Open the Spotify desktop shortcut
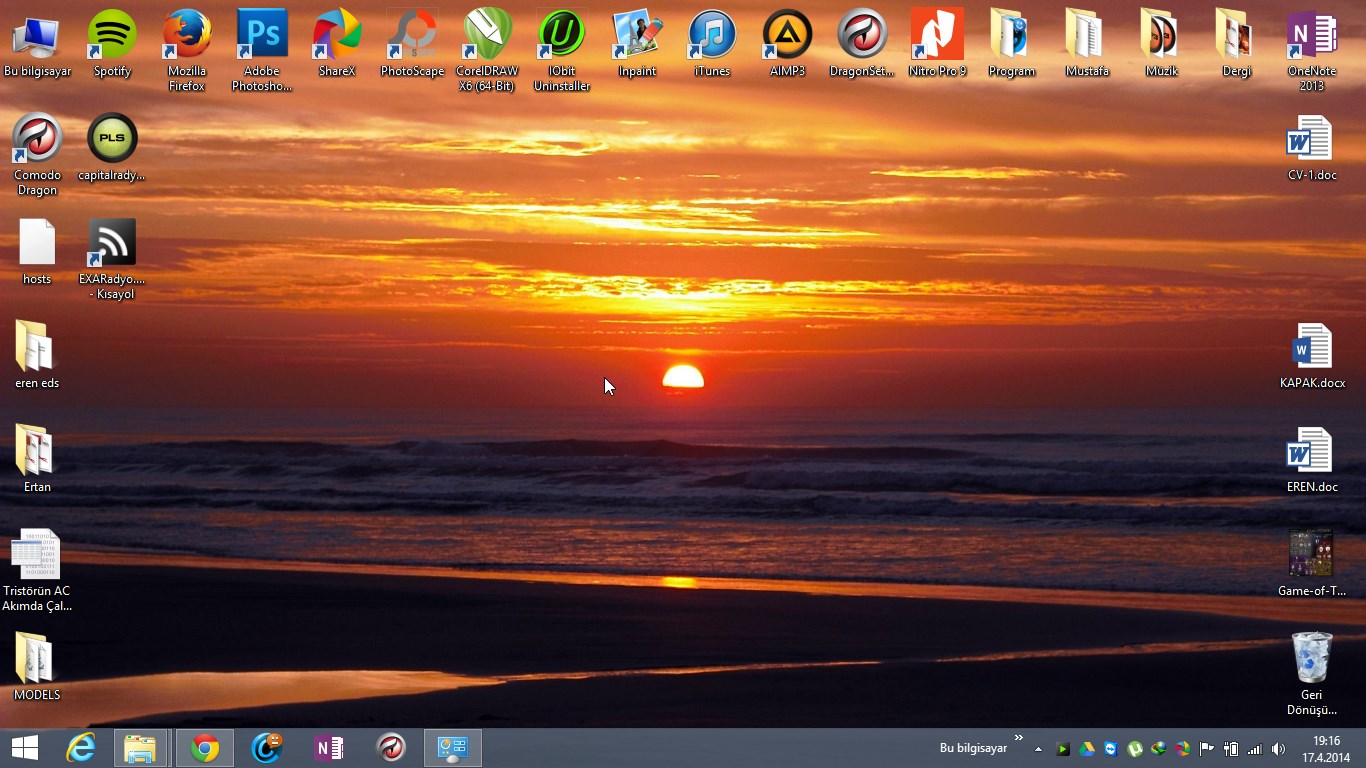The width and height of the screenshot is (1366, 768). pos(112,44)
